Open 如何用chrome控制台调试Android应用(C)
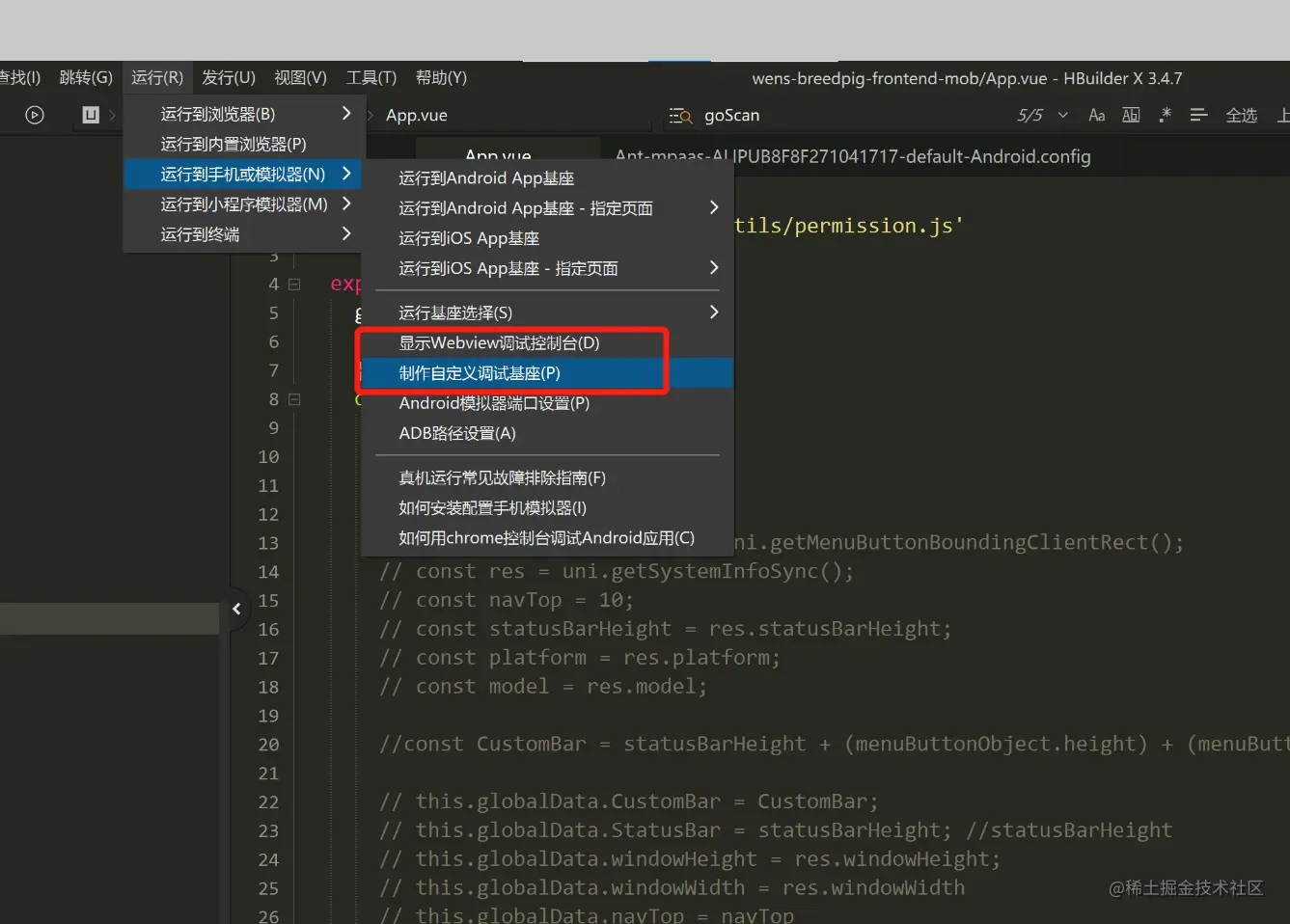Image resolution: width=1290 pixels, height=924 pixels. point(547,537)
